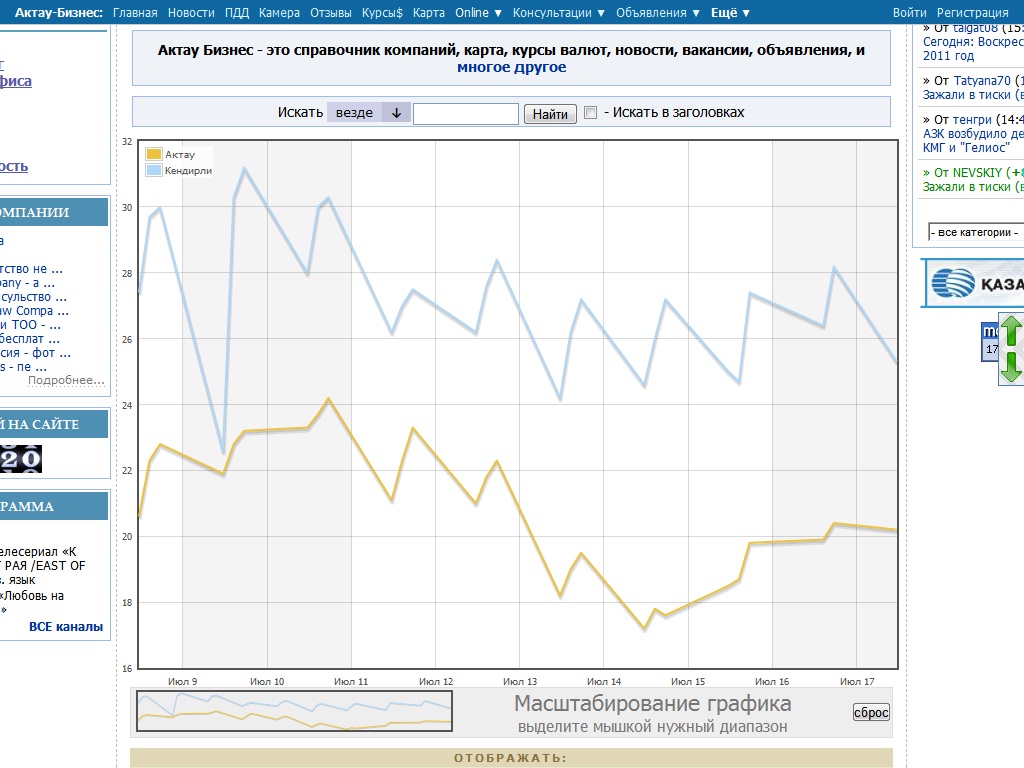Open the Карта page
Image resolution: width=1024 pixels, height=768 pixels.
(x=428, y=12)
